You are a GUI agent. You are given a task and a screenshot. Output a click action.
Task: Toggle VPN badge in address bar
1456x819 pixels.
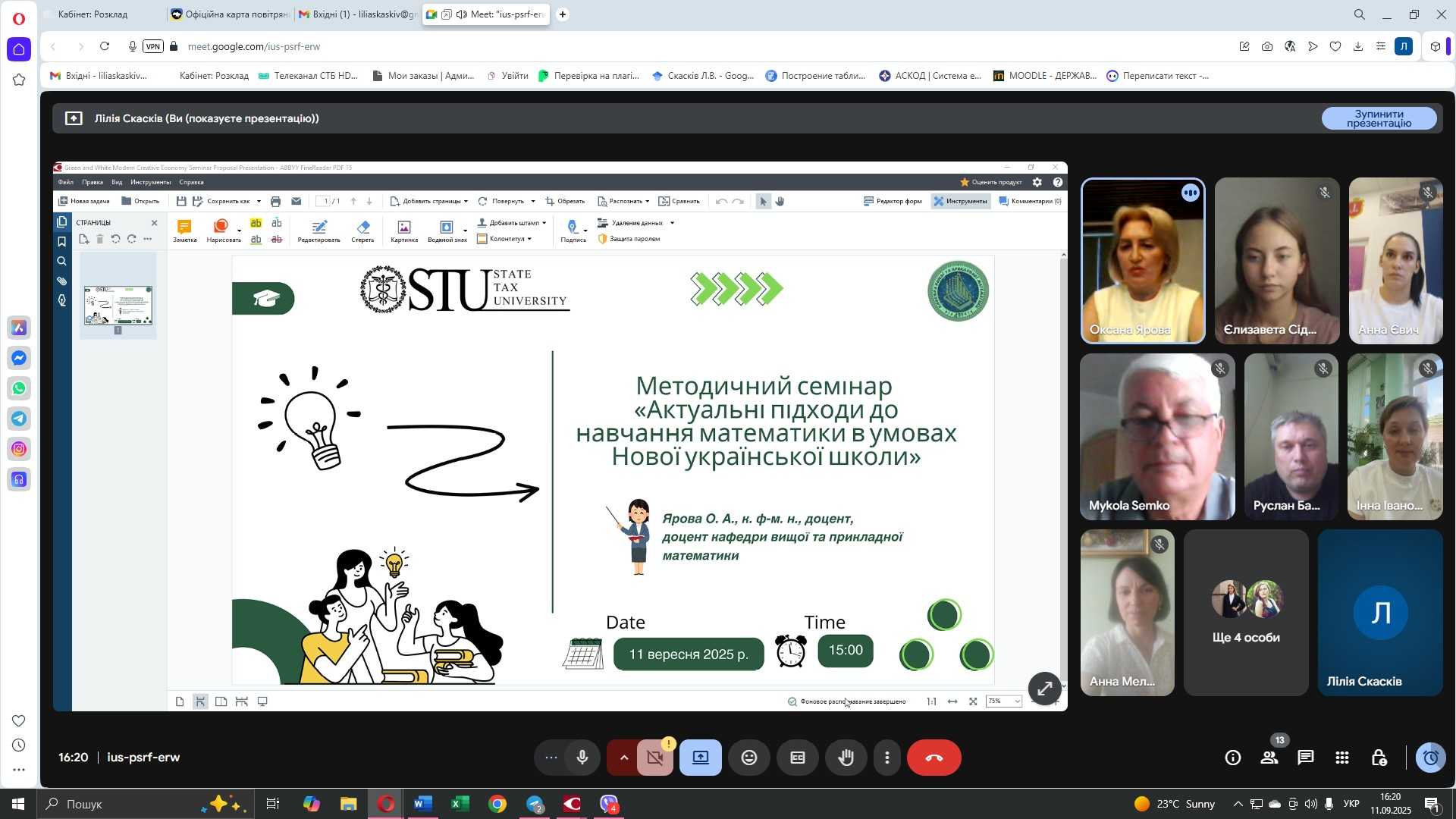pyautogui.click(x=153, y=46)
